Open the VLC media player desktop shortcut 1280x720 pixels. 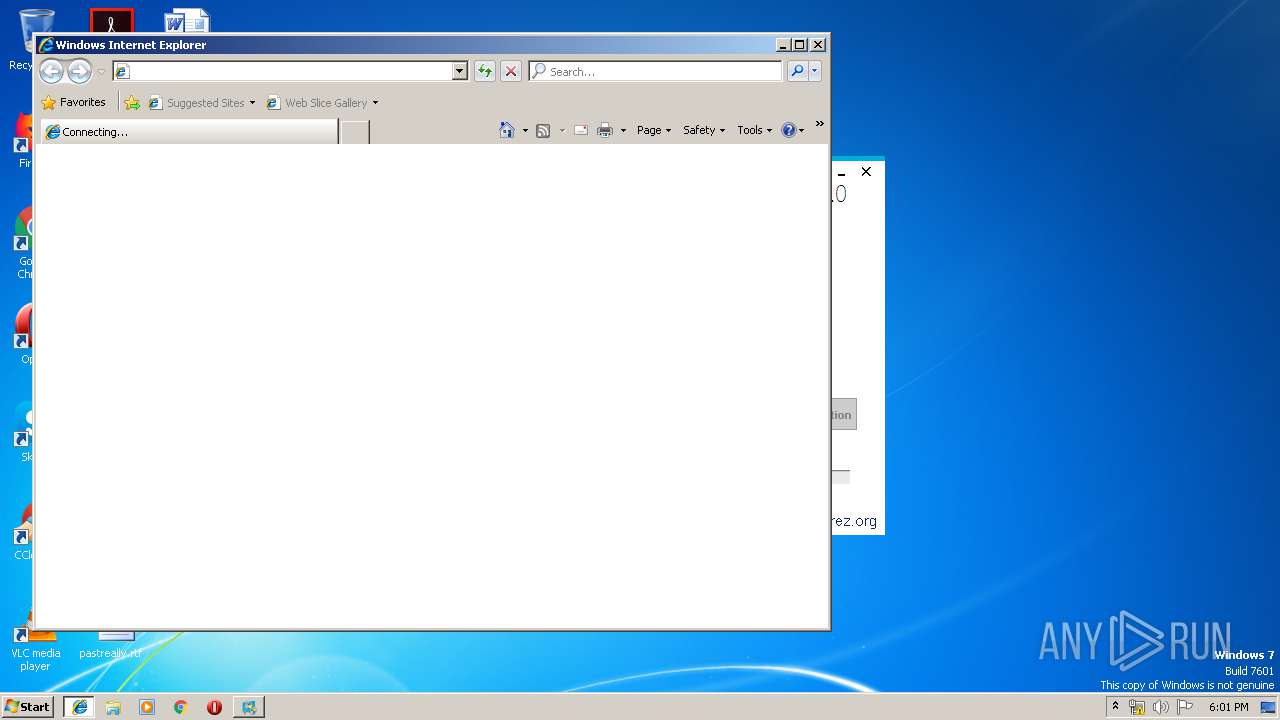tap(35, 650)
